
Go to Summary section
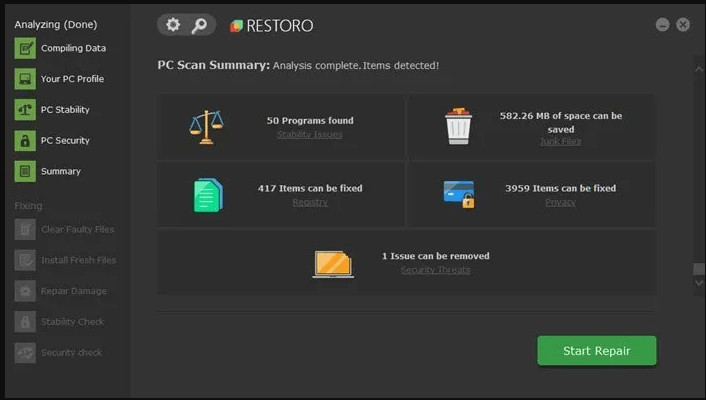click(x=61, y=171)
